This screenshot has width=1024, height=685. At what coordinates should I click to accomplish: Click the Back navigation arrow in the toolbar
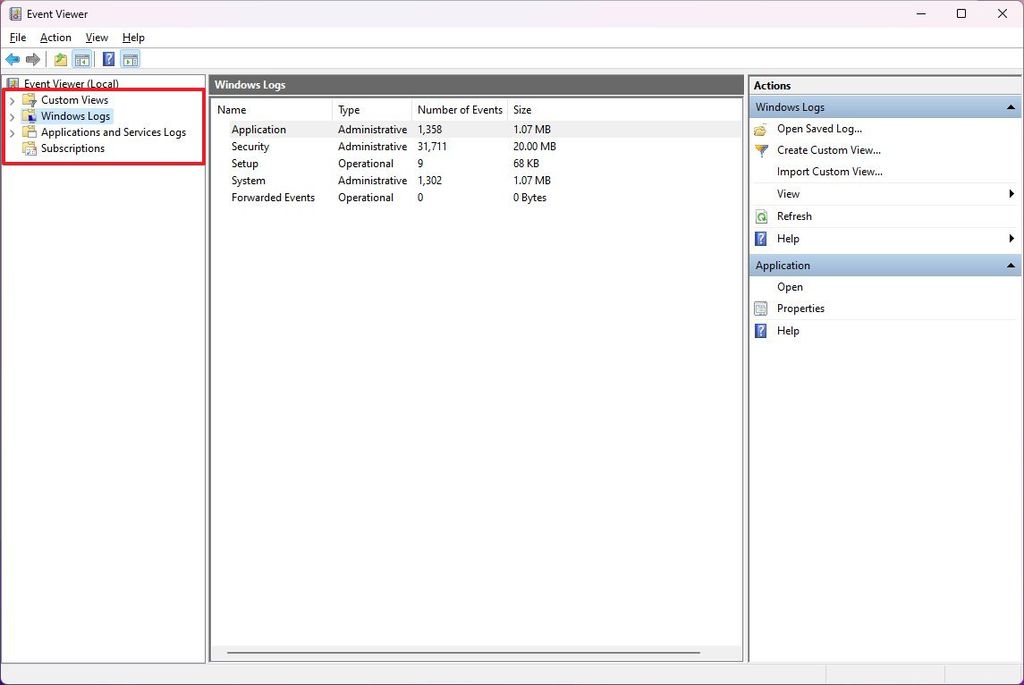[x=13, y=59]
